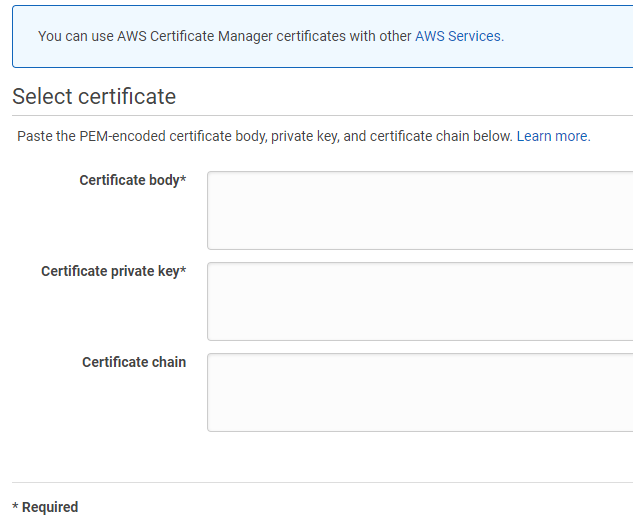Screen dimensions: 633x531
Task: Click the Learn more link
Action: click(552, 136)
